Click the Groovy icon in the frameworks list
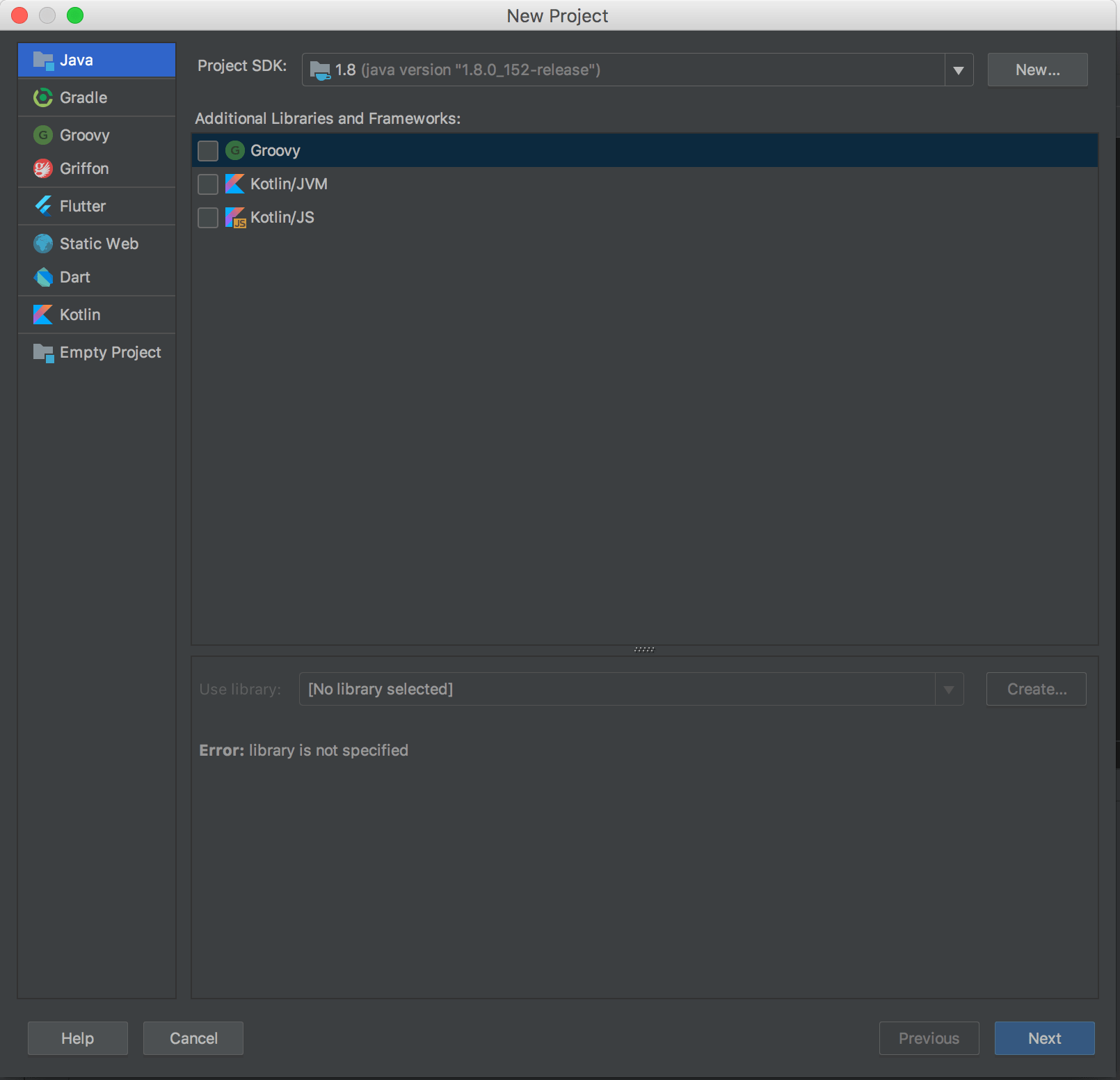1120x1080 pixels. 235,150
